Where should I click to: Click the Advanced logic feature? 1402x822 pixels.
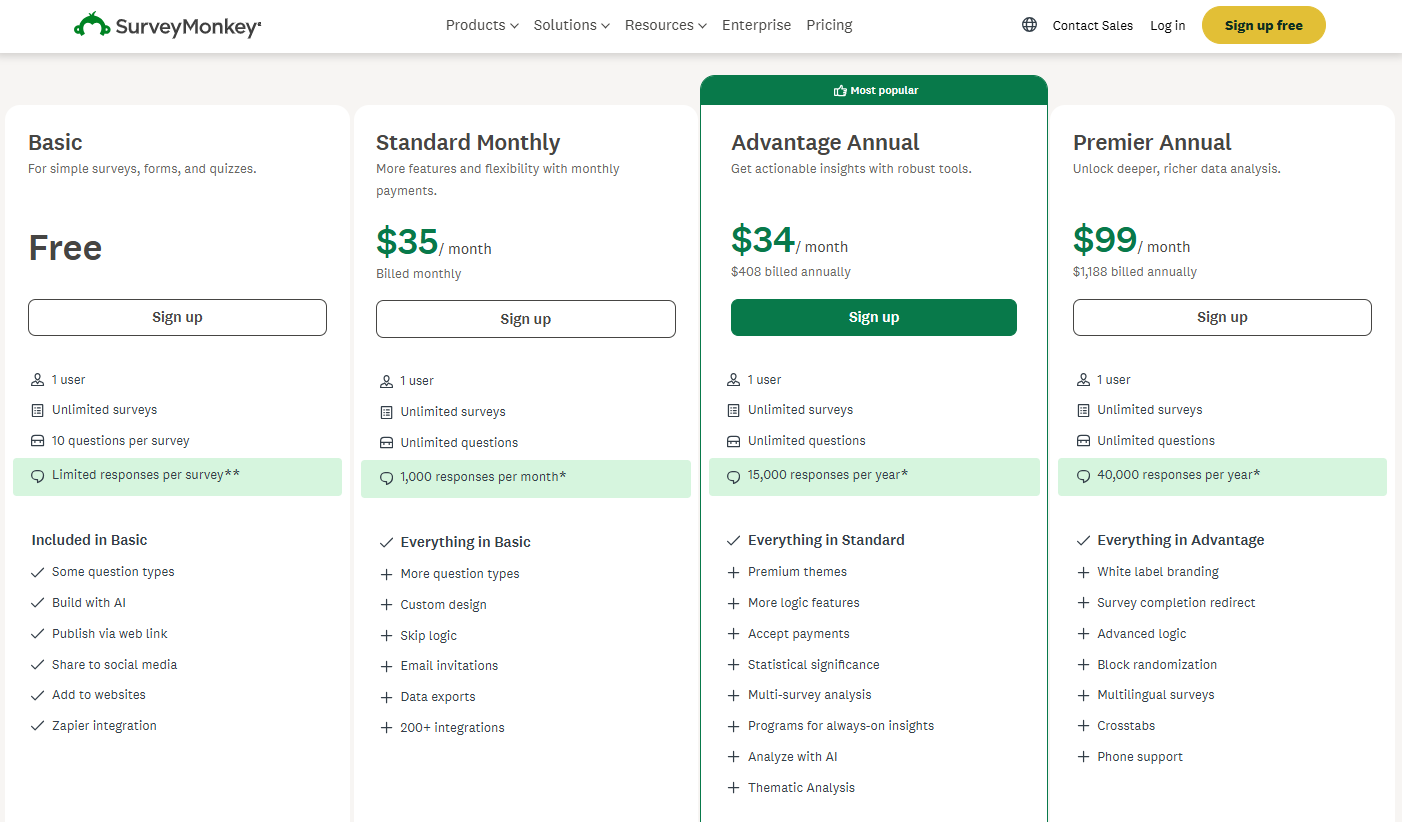[x=1142, y=634]
